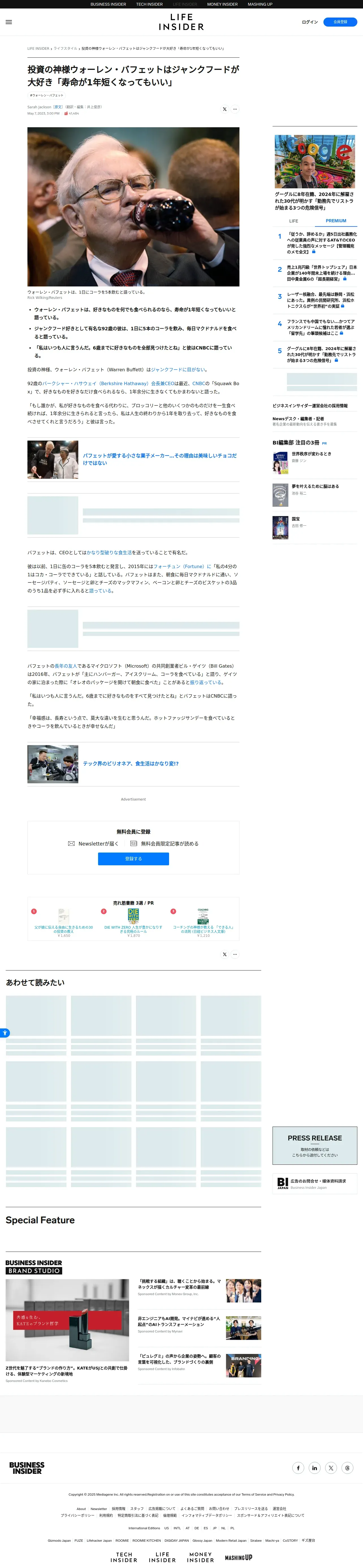
Task: Click BI Japan logo by 広告のお問合せ
Action: pyautogui.click(x=283, y=1183)
